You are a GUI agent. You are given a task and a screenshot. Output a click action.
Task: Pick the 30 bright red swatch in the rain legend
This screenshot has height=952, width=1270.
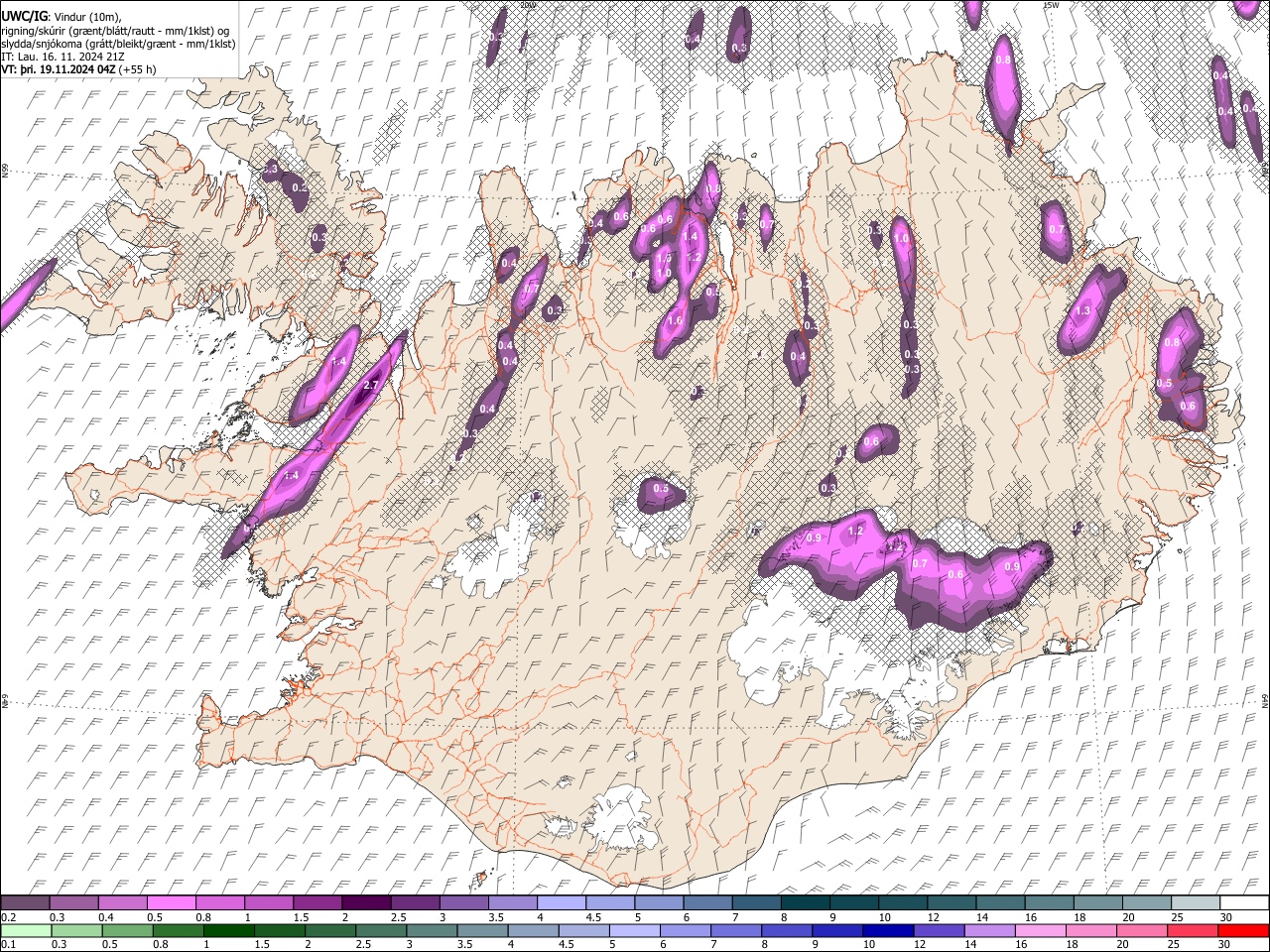coord(1244,930)
